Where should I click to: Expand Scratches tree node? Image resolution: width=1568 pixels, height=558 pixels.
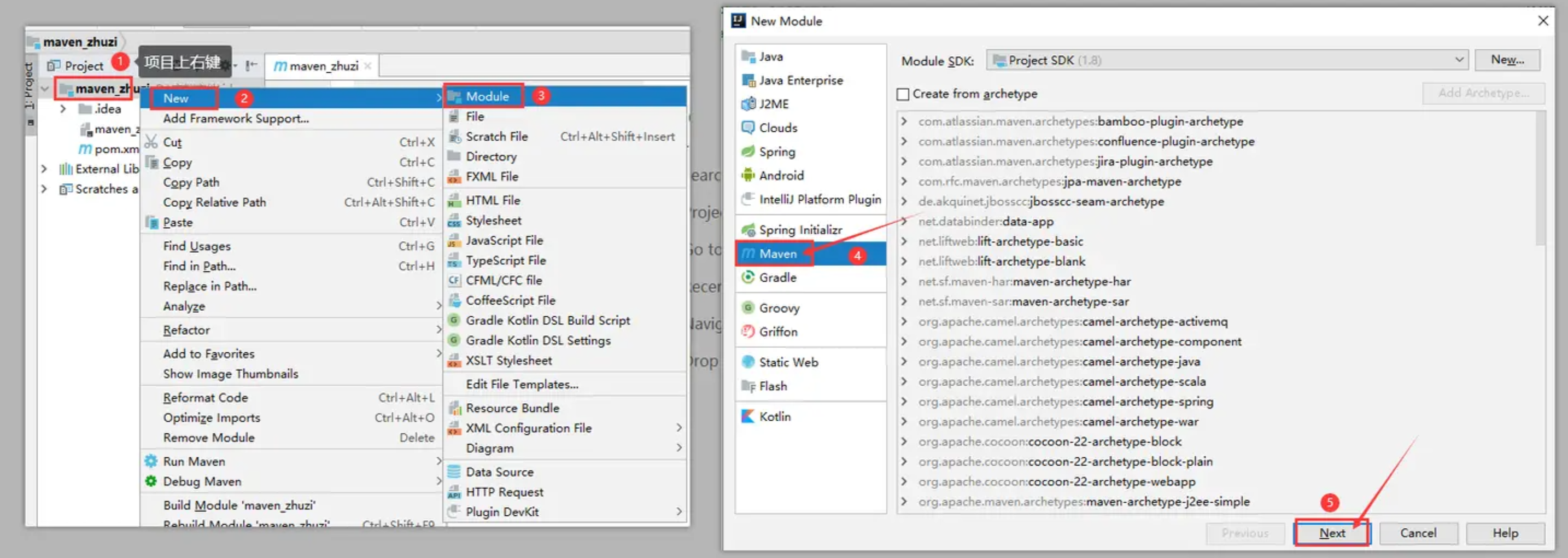pos(44,189)
